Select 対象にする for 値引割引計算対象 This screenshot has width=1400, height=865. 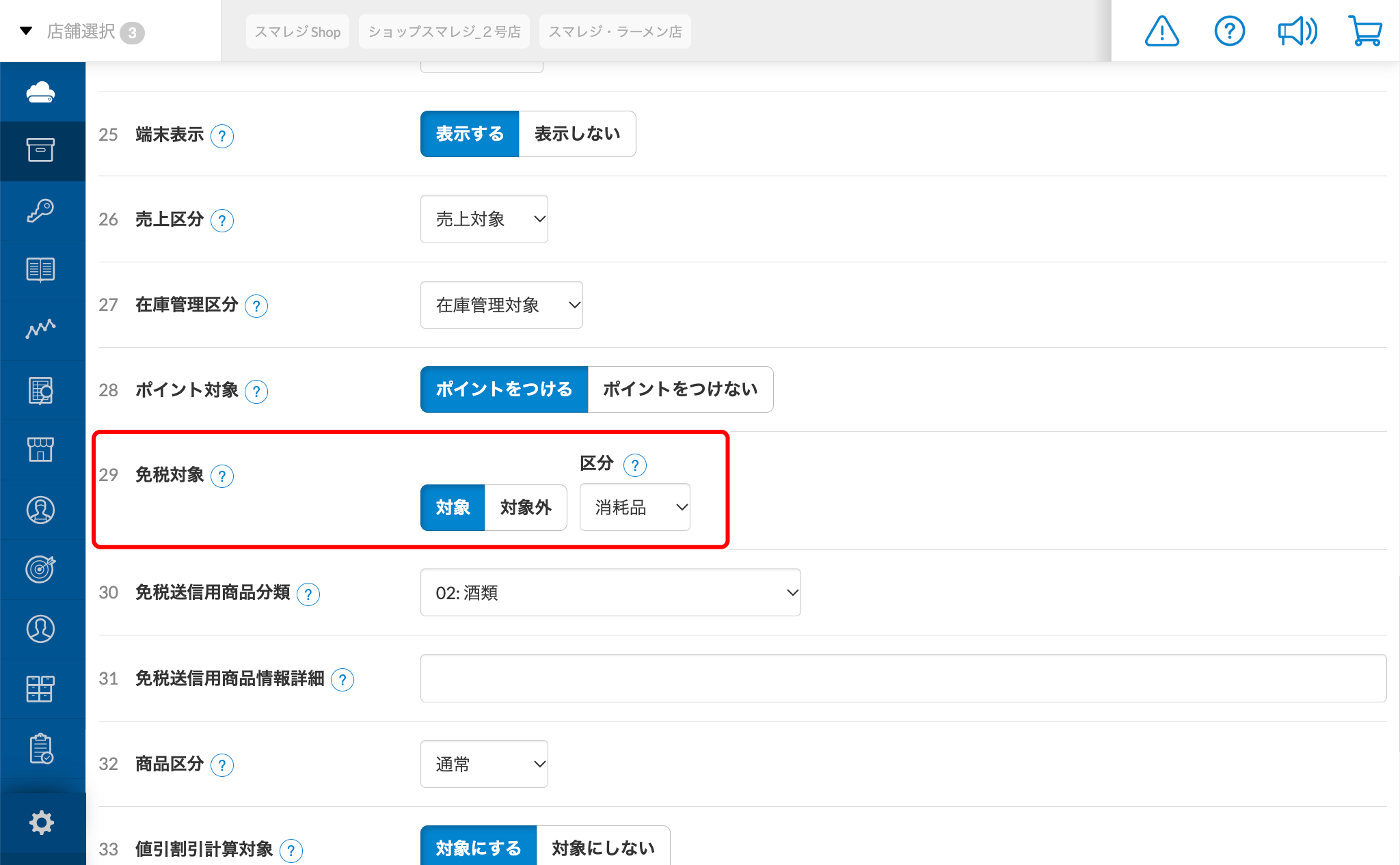point(479,846)
